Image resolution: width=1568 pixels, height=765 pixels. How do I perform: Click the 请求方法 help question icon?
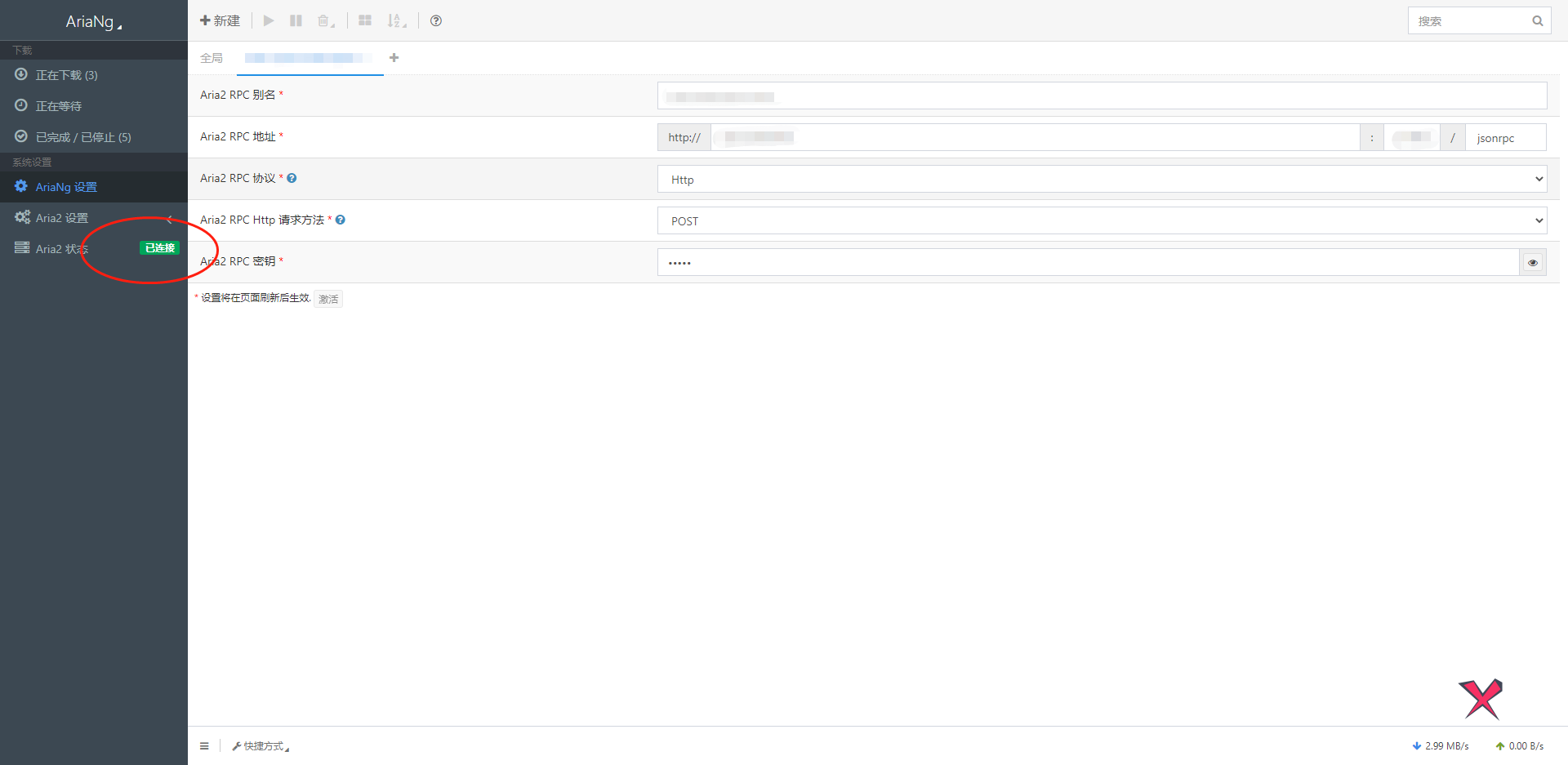pos(341,220)
